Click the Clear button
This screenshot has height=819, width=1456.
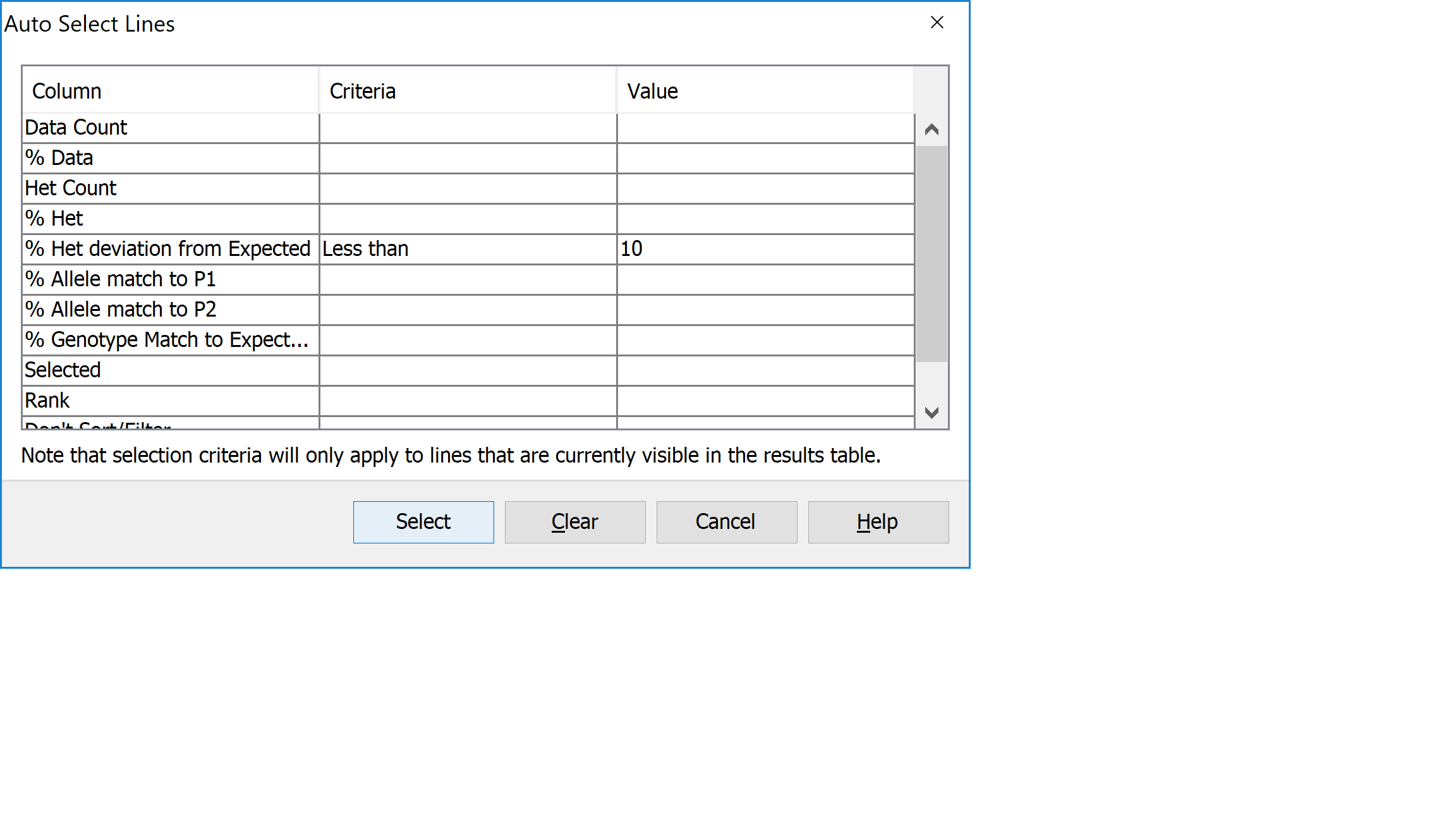point(575,522)
